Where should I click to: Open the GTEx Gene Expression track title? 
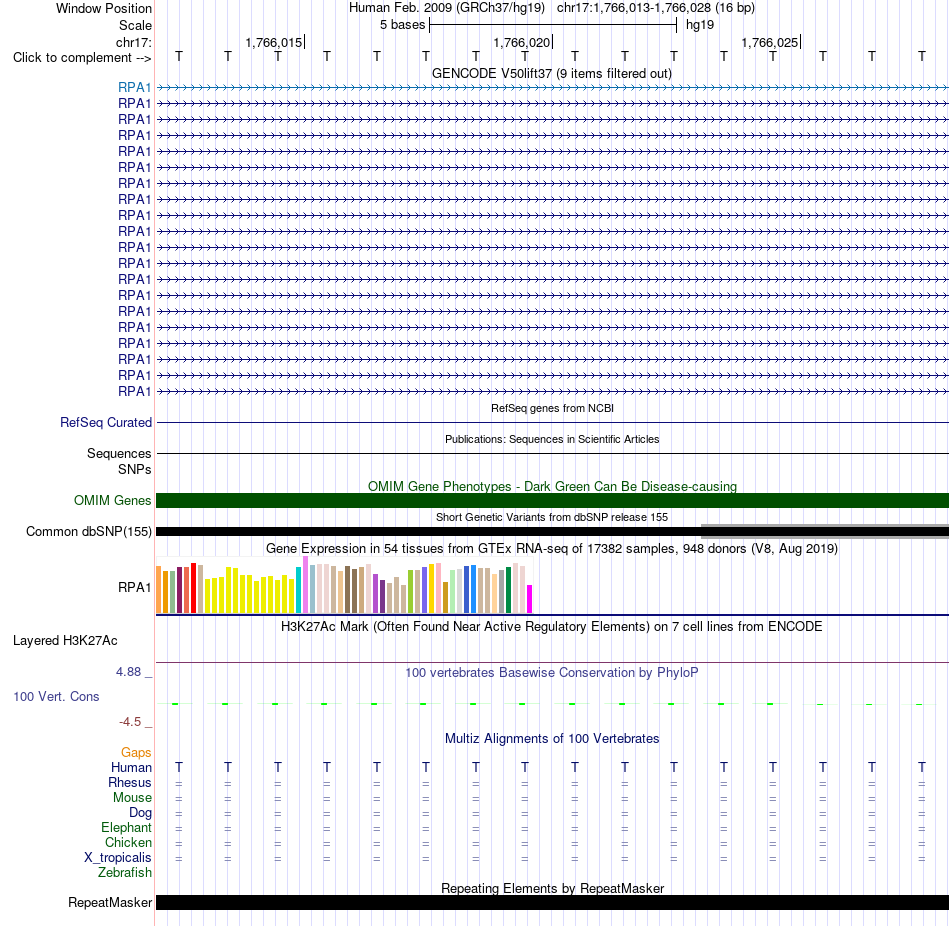click(552, 548)
